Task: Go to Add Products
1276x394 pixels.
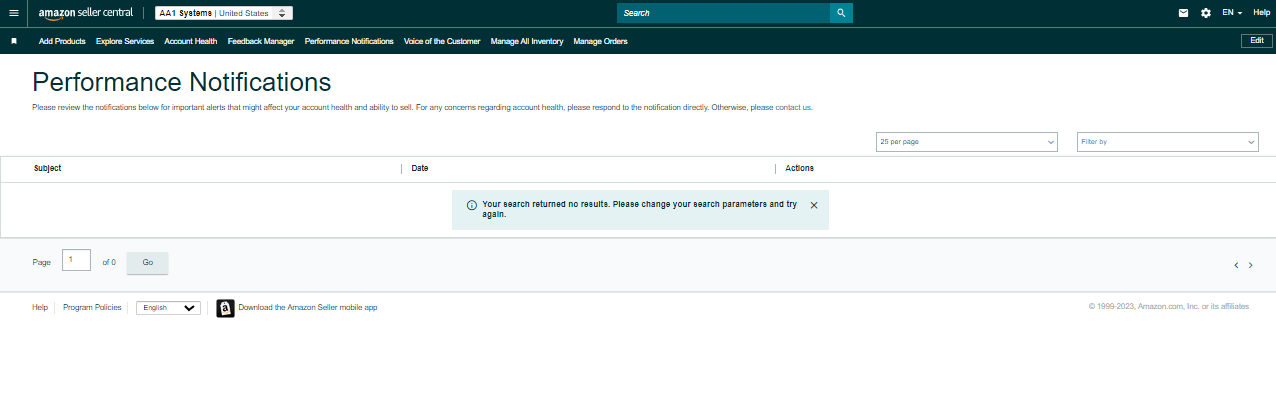Action: (62, 41)
